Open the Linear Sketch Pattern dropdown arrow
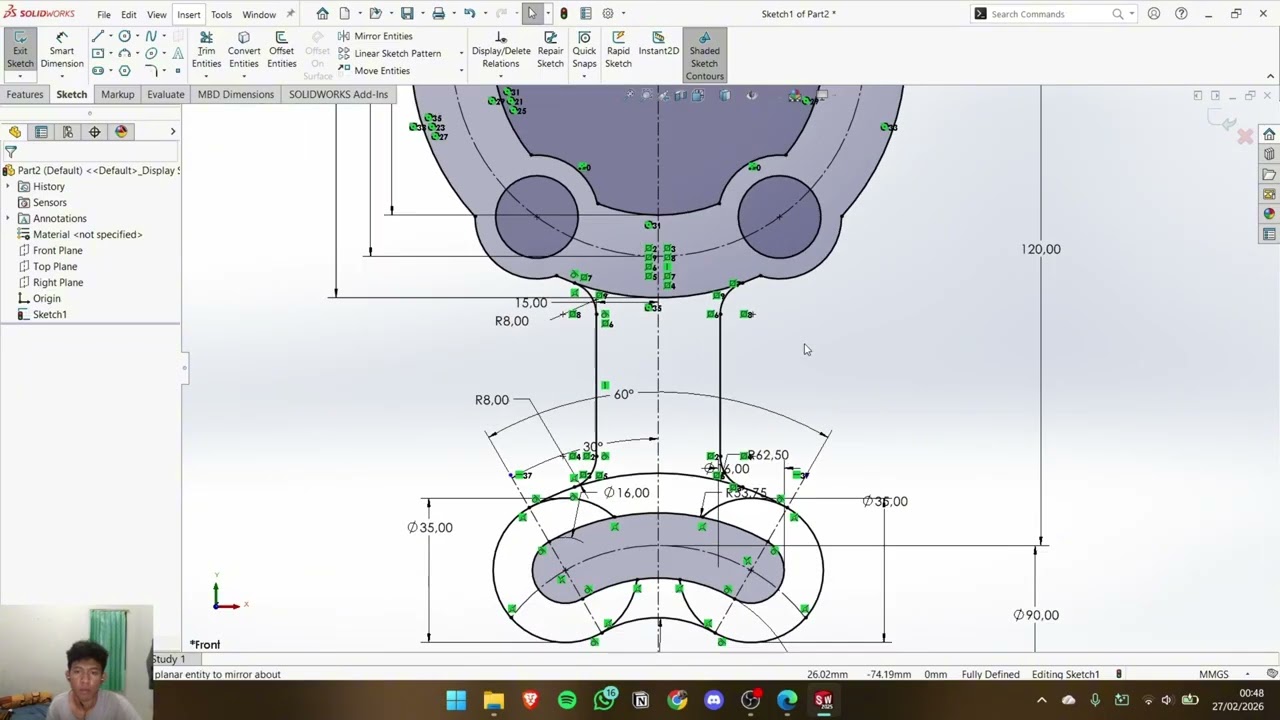The image size is (1280, 720). pyautogui.click(x=461, y=53)
